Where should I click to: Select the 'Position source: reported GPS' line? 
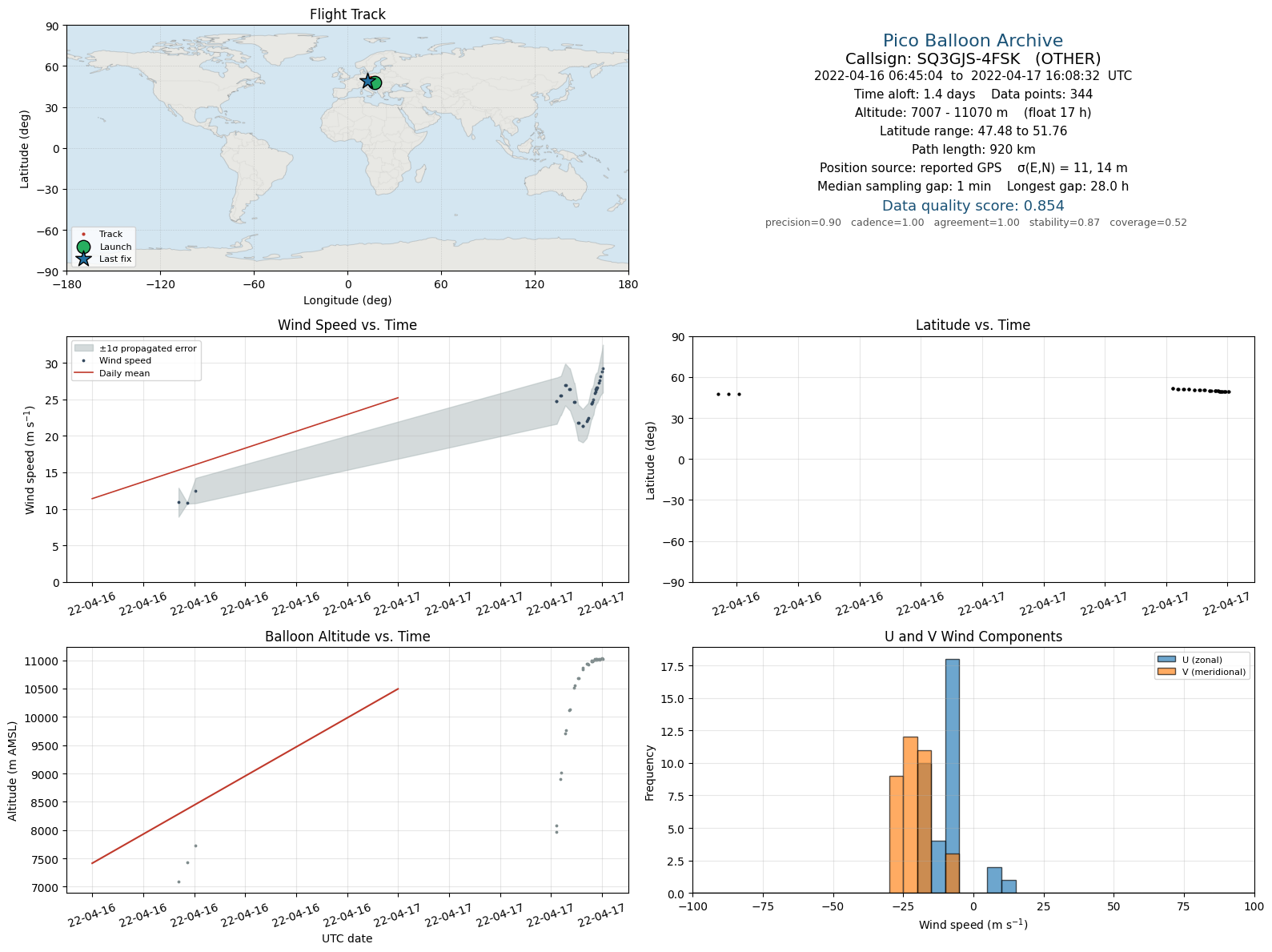[973, 168]
